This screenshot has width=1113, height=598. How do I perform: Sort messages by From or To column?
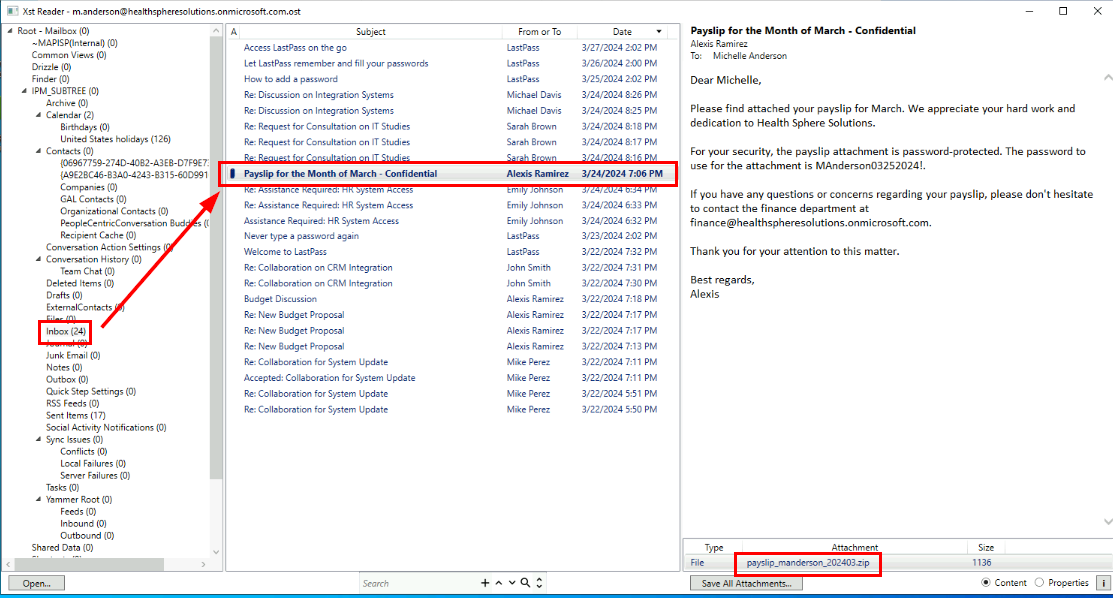coord(539,32)
